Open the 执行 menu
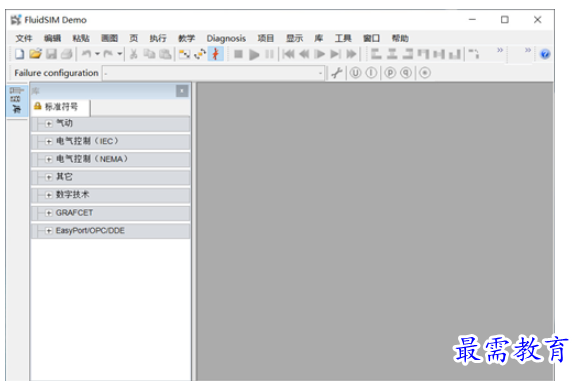Screen dimensions: 577x381 pos(158,38)
